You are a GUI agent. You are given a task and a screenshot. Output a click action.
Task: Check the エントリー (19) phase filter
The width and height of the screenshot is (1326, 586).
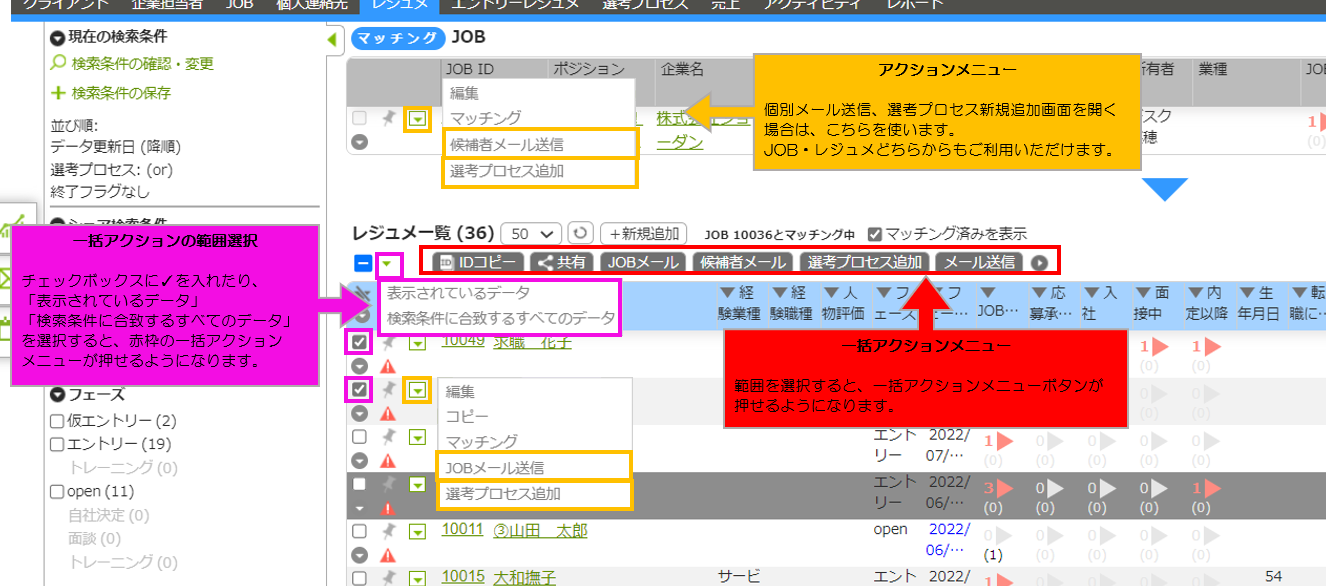pos(57,443)
